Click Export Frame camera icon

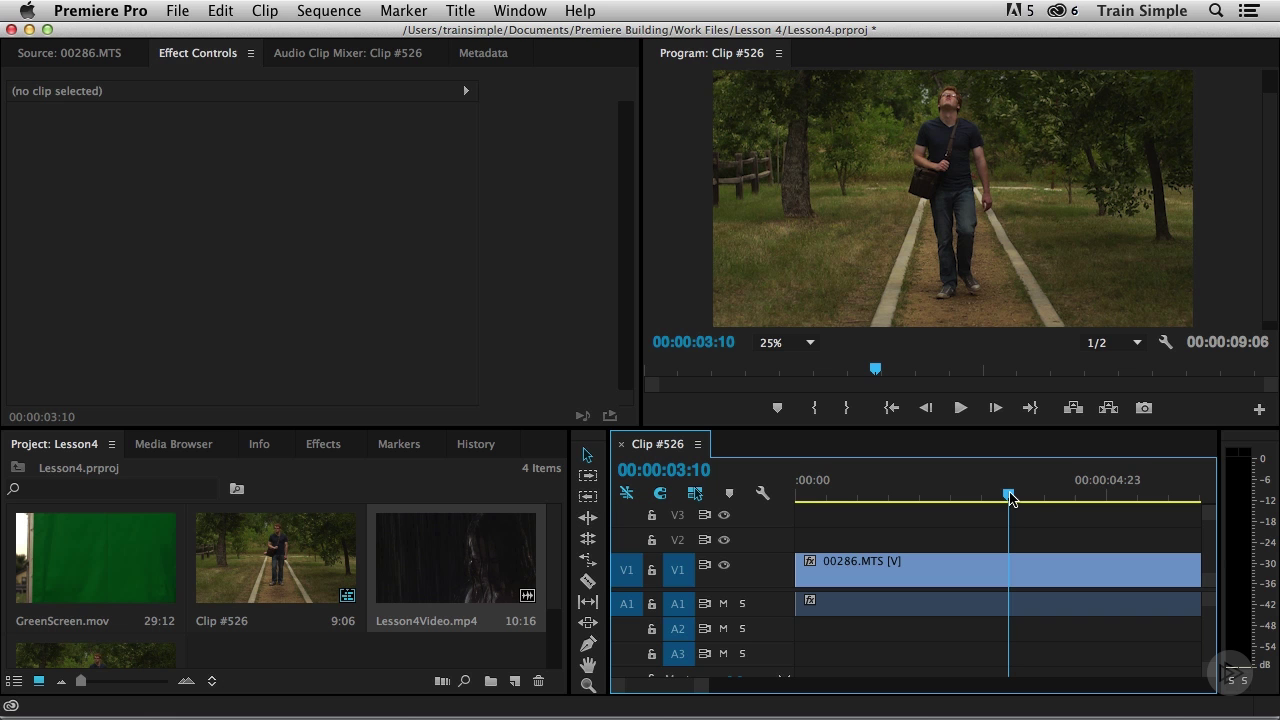(1144, 408)
